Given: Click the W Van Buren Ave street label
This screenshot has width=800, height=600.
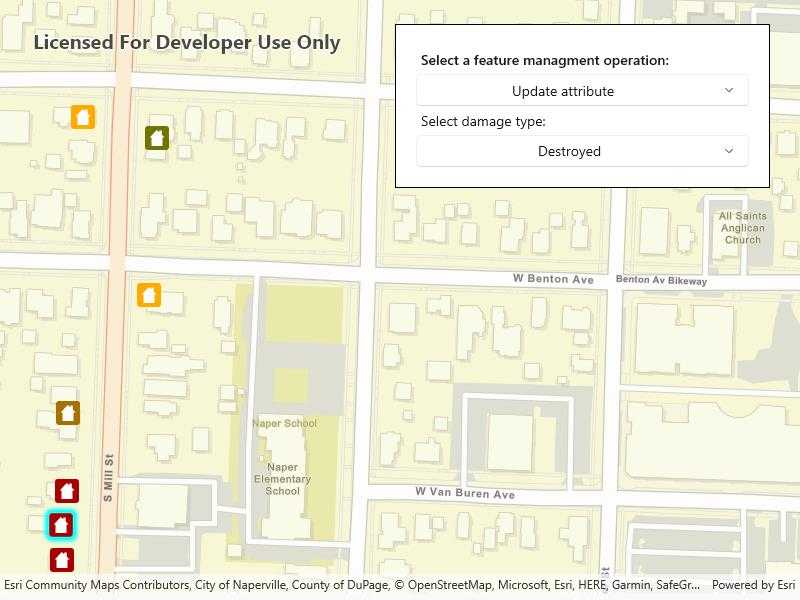Looking at the screenshot, I should [465, 493].
